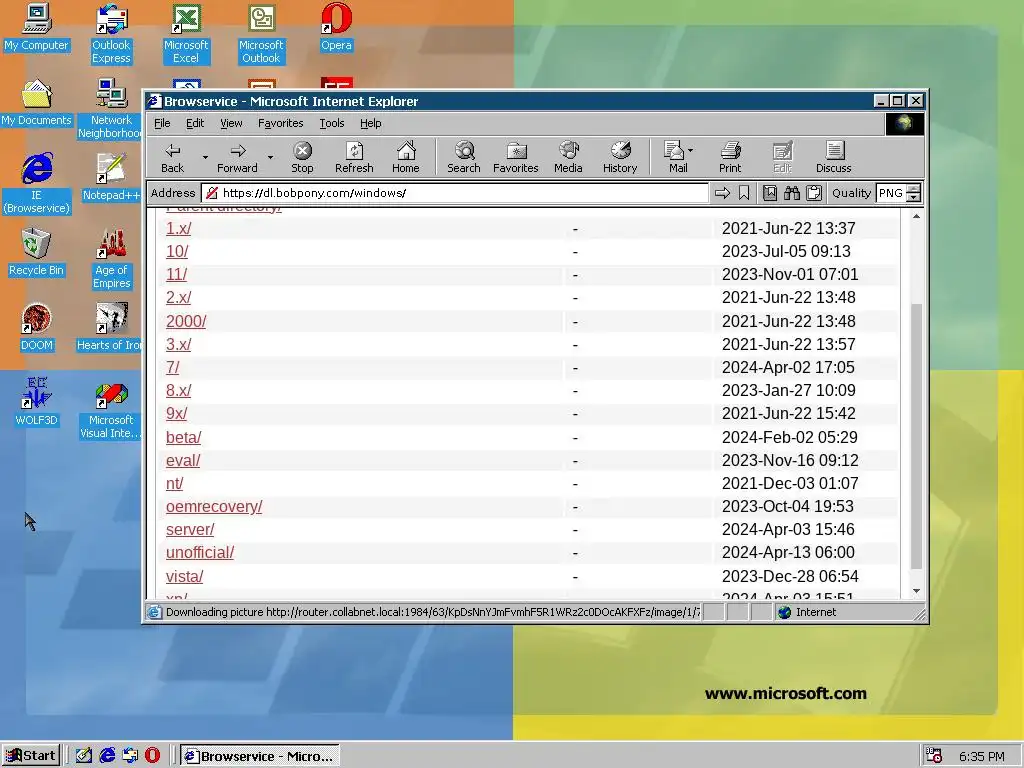Image resolution: width=1024 pixels, height=768 pixels.
Task: Click the Stop loading icon
Action: tap(302, 157)
